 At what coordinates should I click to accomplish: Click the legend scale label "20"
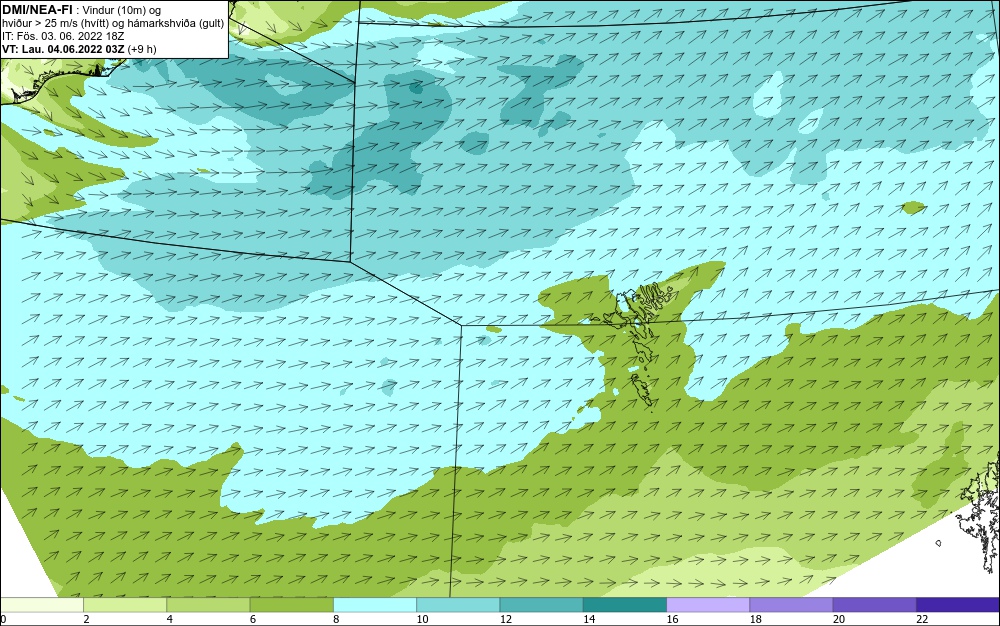click(839, 620)
